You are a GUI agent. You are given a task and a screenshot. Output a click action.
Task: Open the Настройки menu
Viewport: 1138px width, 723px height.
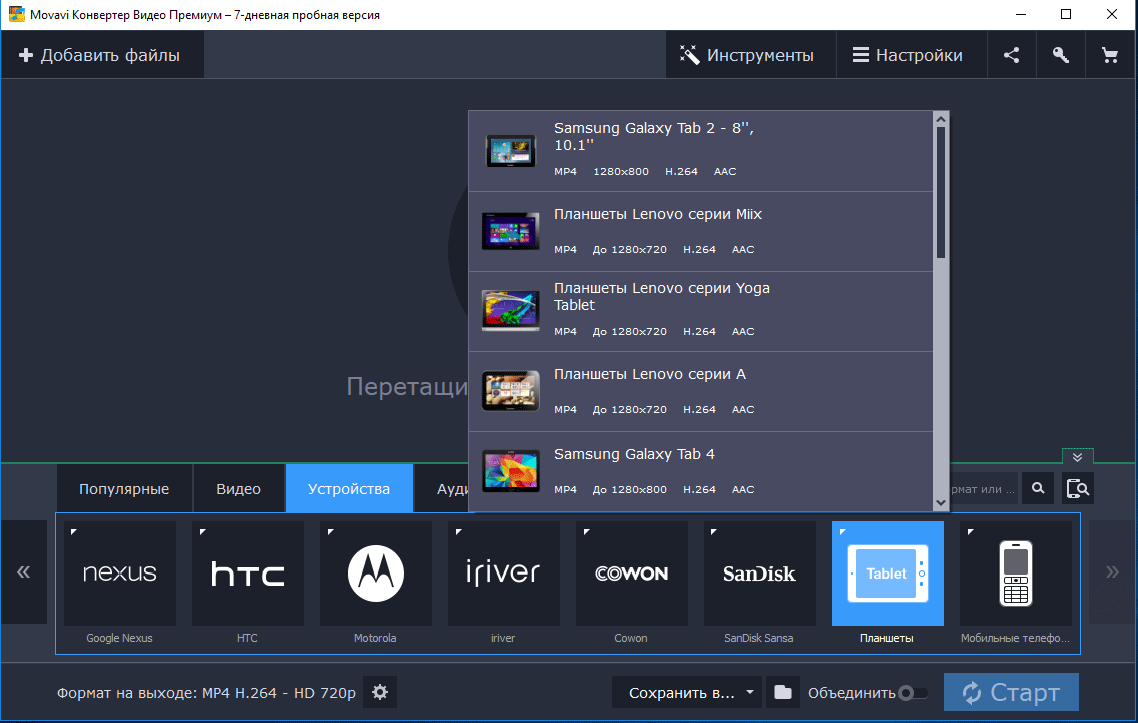(912, 55)
